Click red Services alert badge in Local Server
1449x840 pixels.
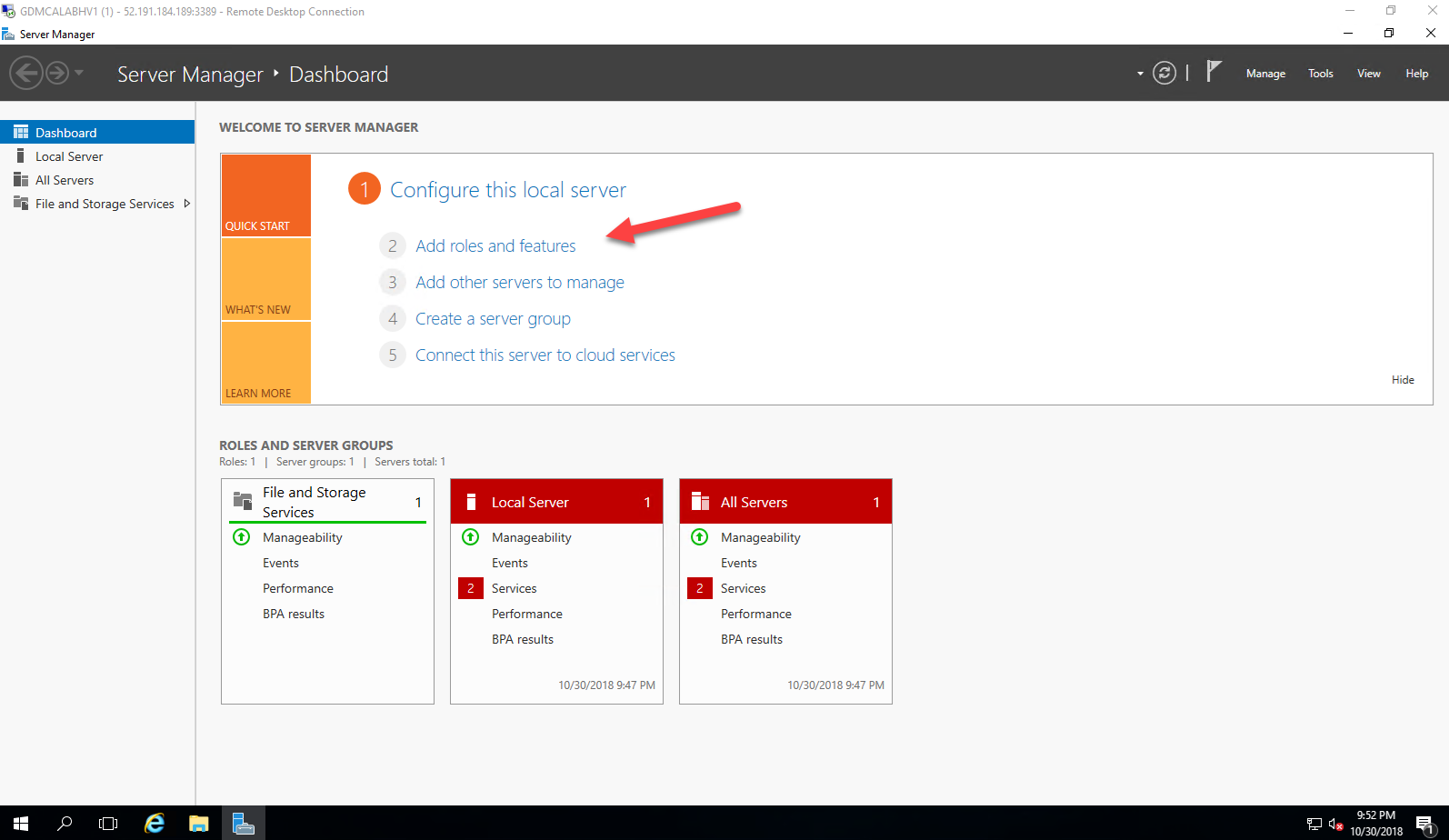pos(471,588)
